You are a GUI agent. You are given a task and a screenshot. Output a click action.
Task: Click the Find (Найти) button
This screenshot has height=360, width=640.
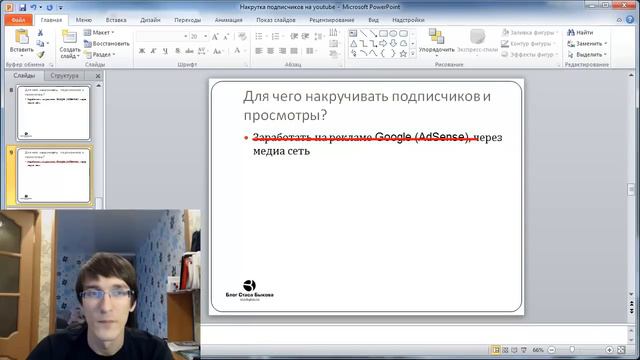580,32
